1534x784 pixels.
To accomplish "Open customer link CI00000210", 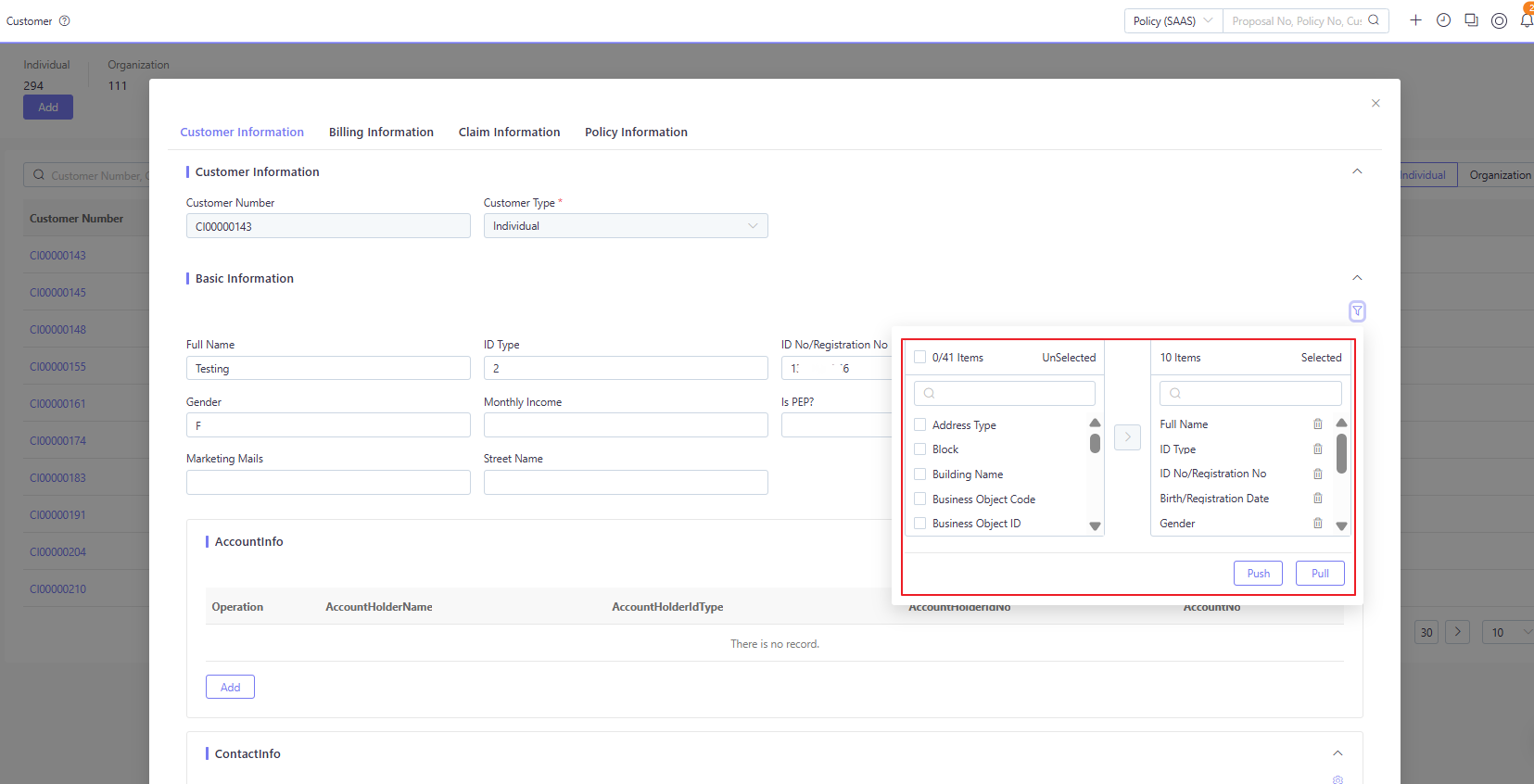I will [57, 589].
